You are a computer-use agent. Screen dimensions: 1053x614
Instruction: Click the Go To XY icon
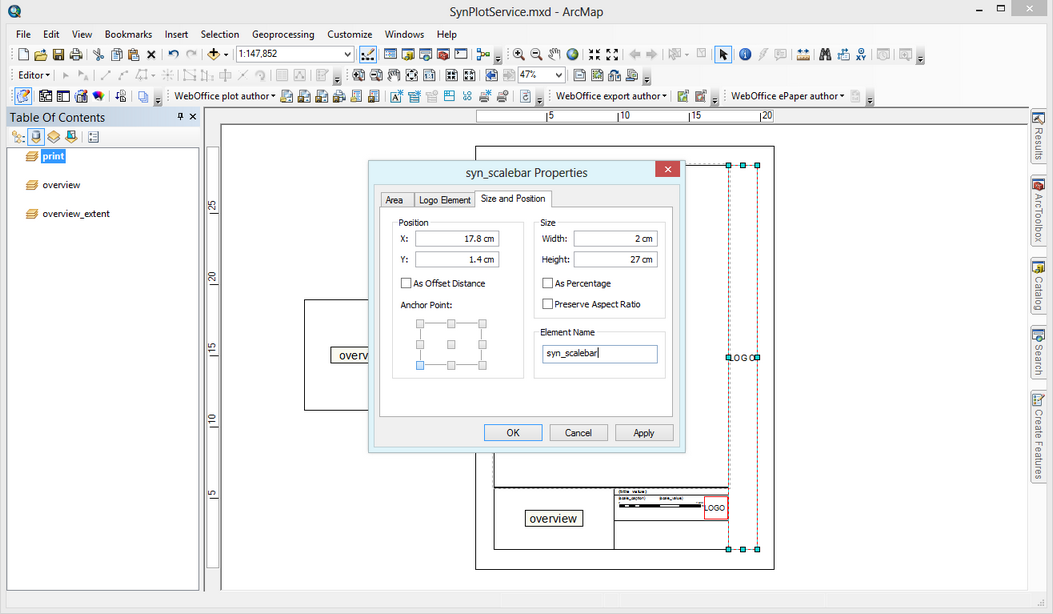tap(861, 55)
